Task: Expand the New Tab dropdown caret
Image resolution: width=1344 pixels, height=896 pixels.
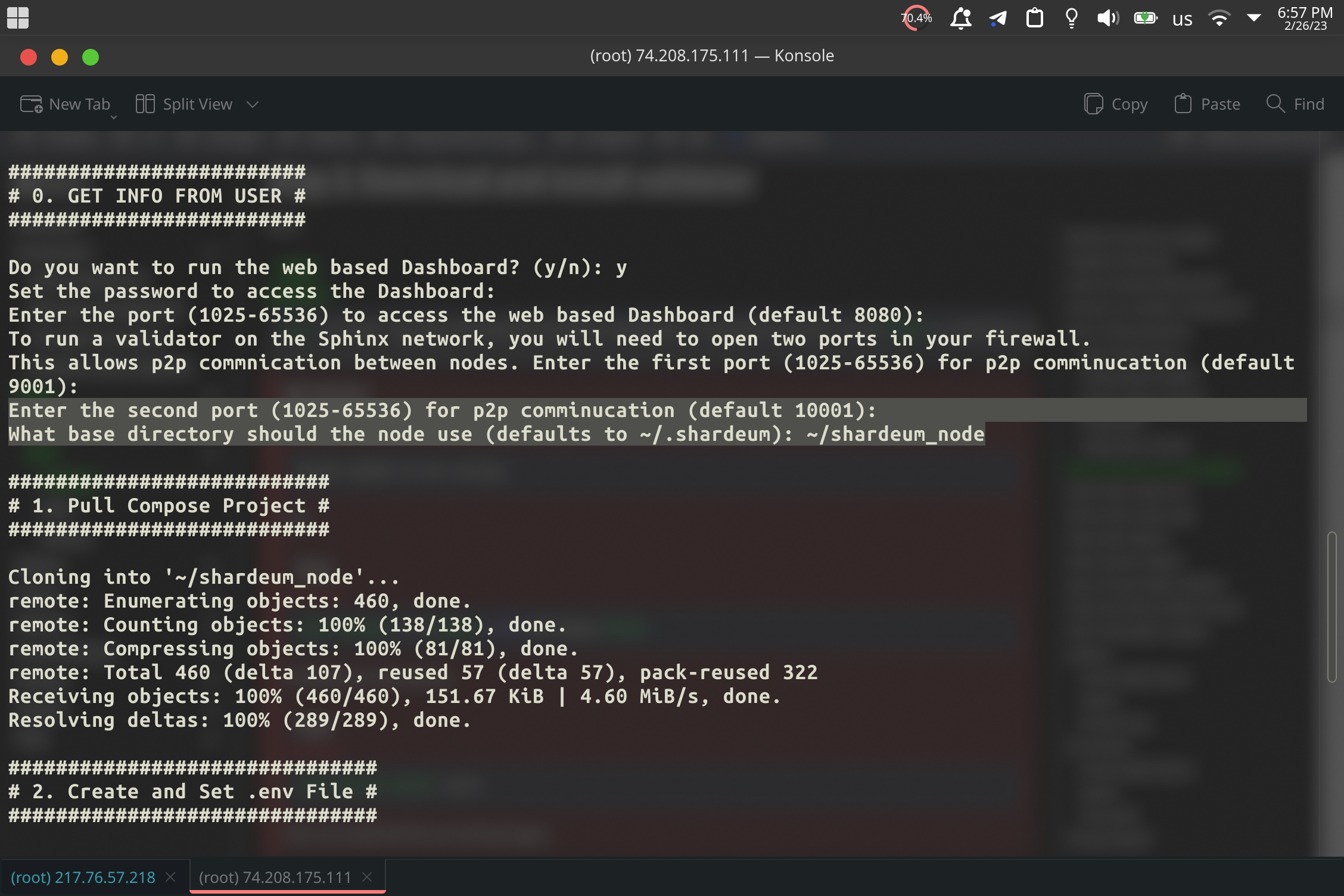Action: tap(114, 117)
